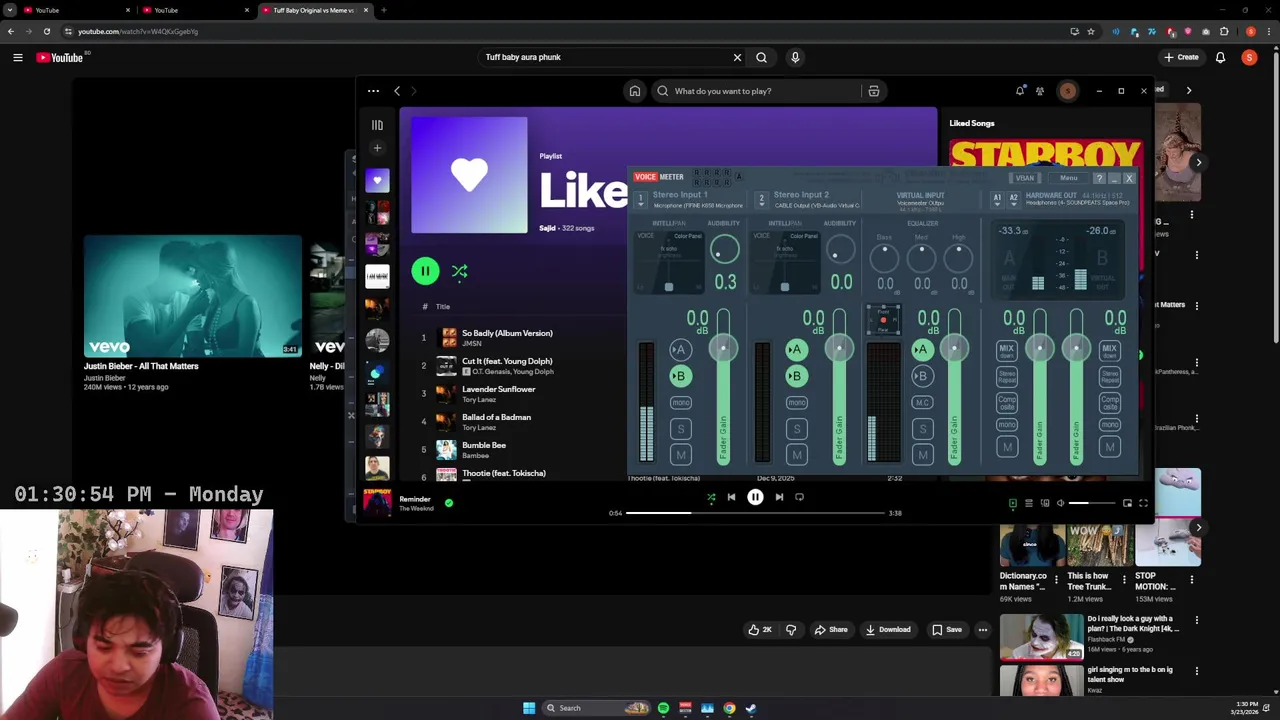This screenshot has width=1280, height=720.
Task: Expand YouTube next chips arrow
Action: pos(1188,90)
